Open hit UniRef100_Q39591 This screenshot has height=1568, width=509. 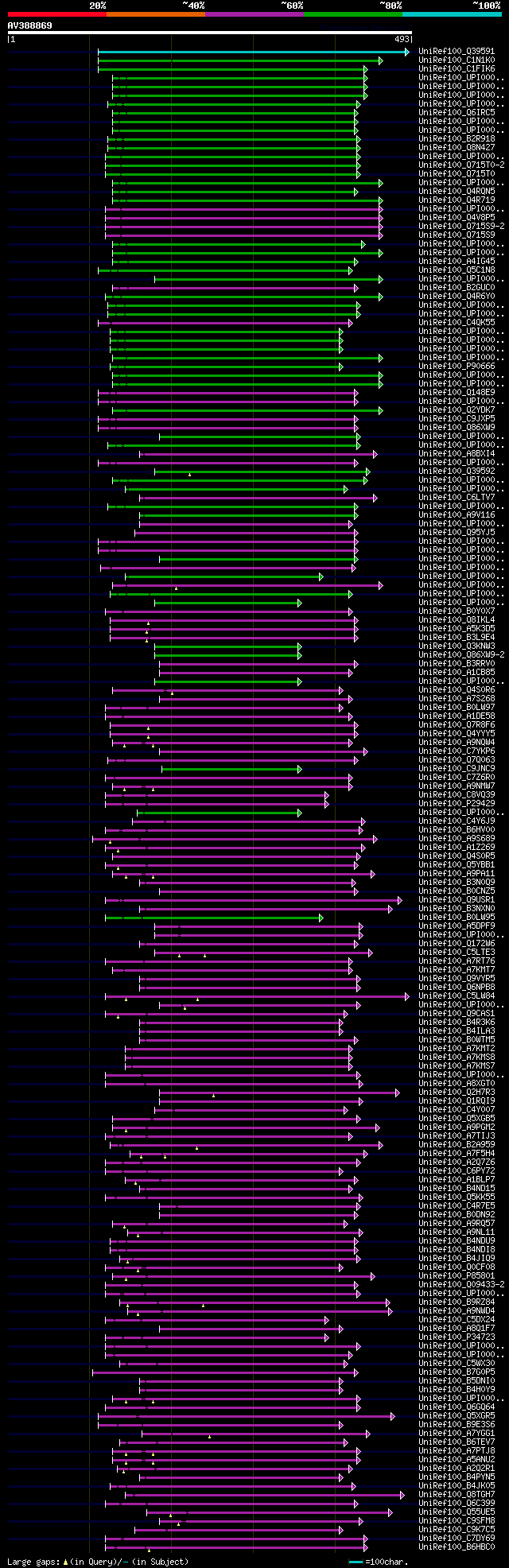coord(457,52)
